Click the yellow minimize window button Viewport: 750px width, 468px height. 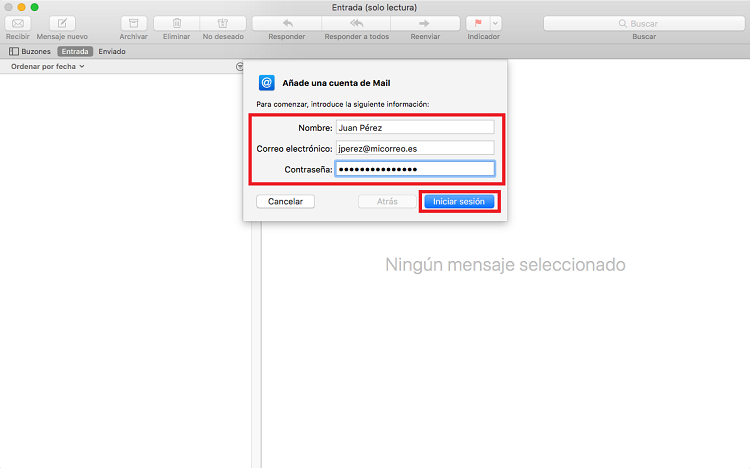(22, 7)
